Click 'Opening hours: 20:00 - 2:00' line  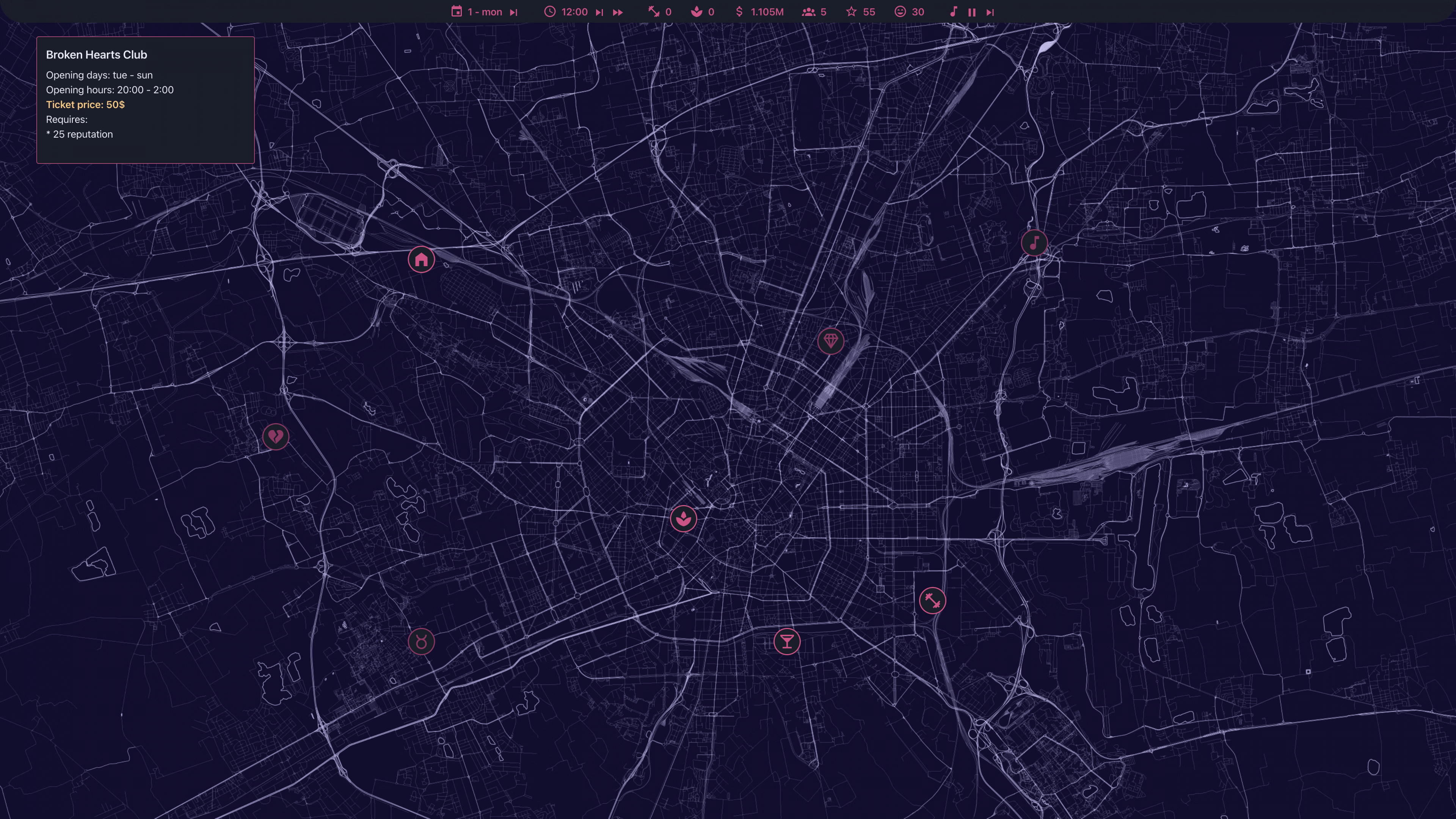pyautogui.click(x=110, y=90)
